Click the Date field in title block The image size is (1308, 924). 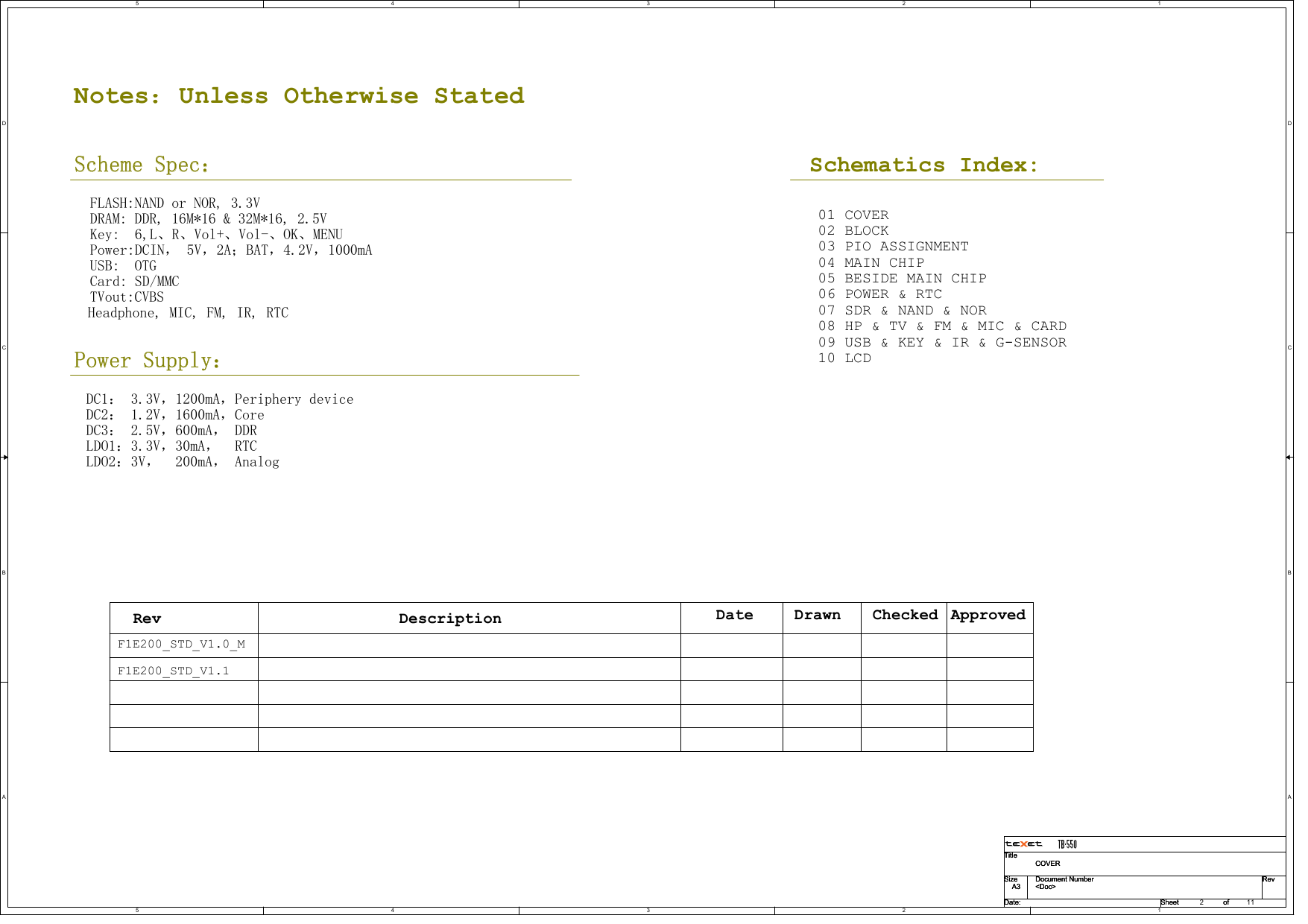pos(1013,901)
